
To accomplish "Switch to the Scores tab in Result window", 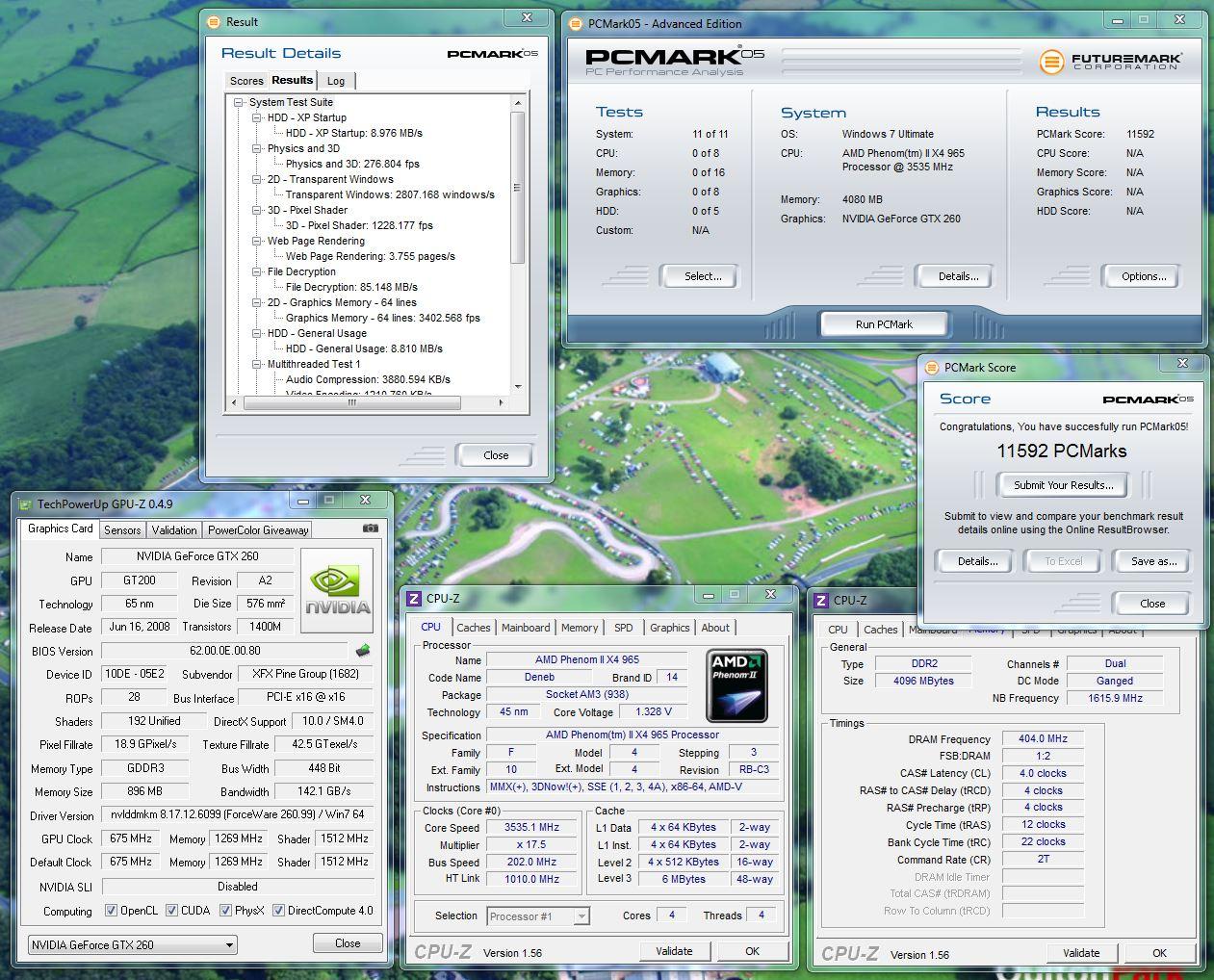I will tap(246, 81).
